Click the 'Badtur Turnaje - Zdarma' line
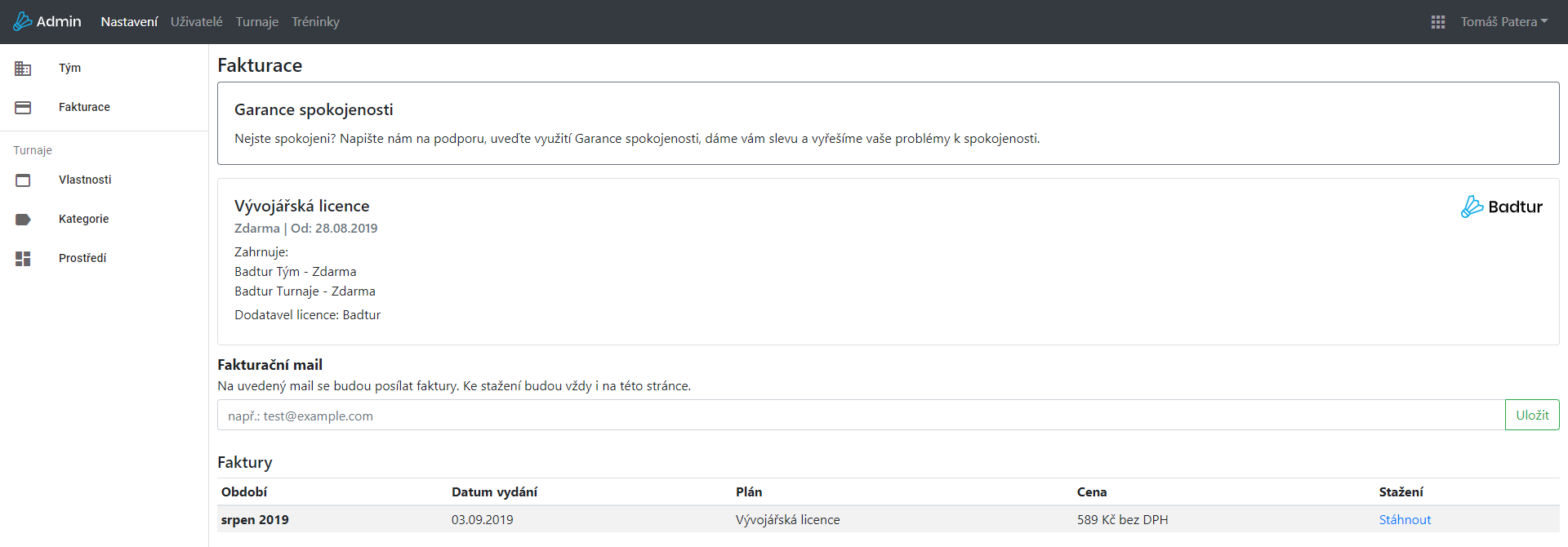The height and width of the screenshot is (547, 1568). tap(305, 291)
